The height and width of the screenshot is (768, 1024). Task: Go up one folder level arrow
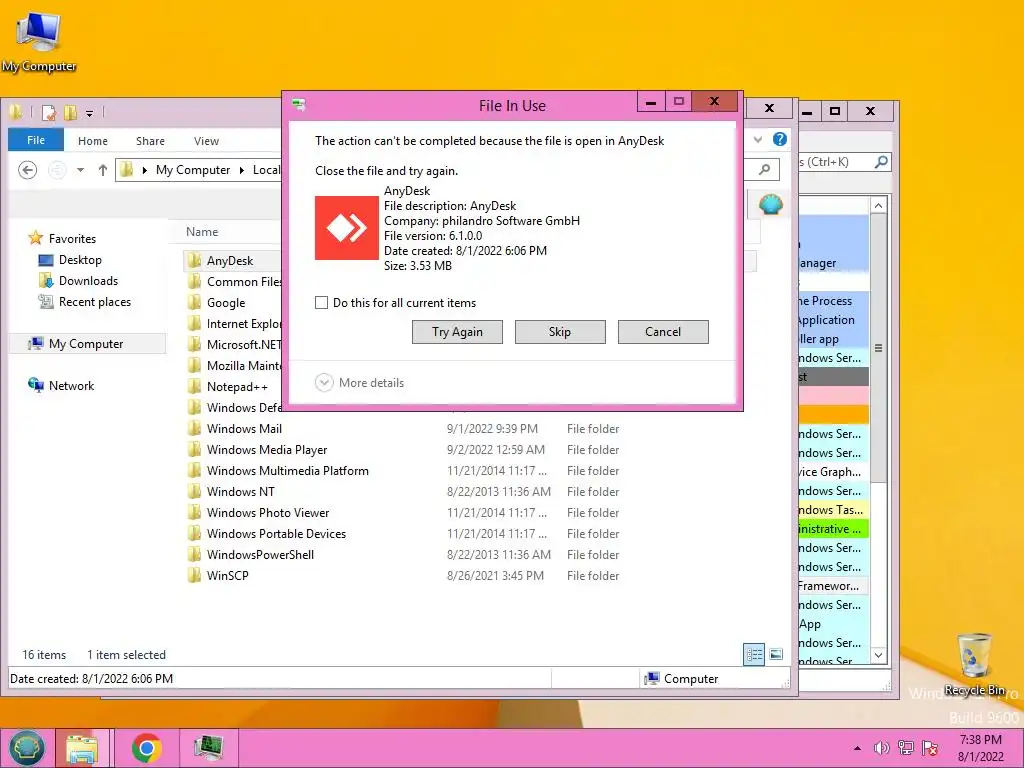pyautogui.click(x=103, y=170)
